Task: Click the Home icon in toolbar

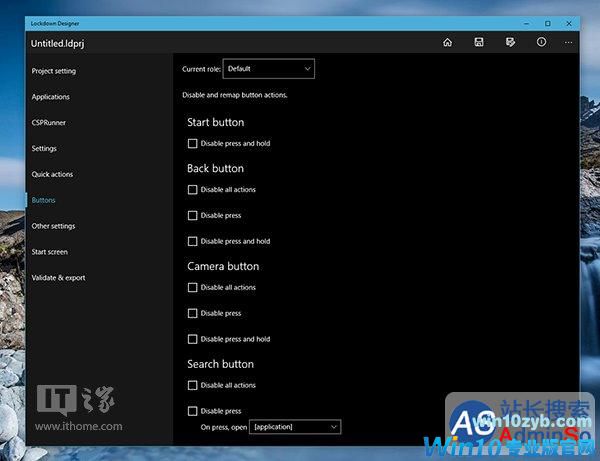Action: [x=447, y=42]
